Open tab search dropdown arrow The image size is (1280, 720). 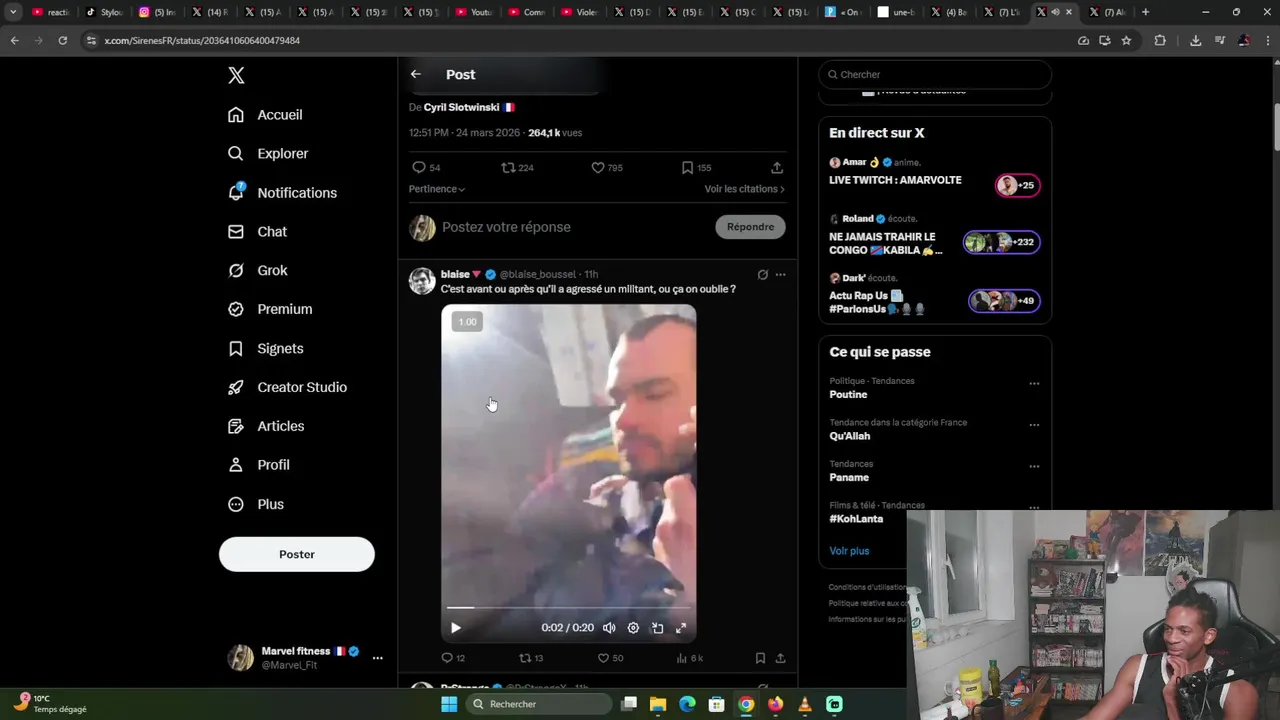pyautogui.click(x=13, y=12)
